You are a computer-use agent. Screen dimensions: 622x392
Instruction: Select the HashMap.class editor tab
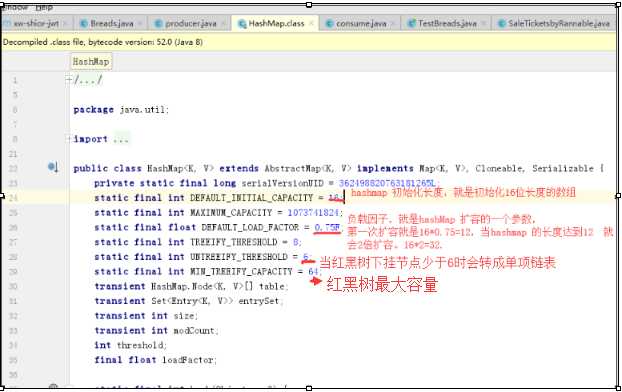pos(276,23)
